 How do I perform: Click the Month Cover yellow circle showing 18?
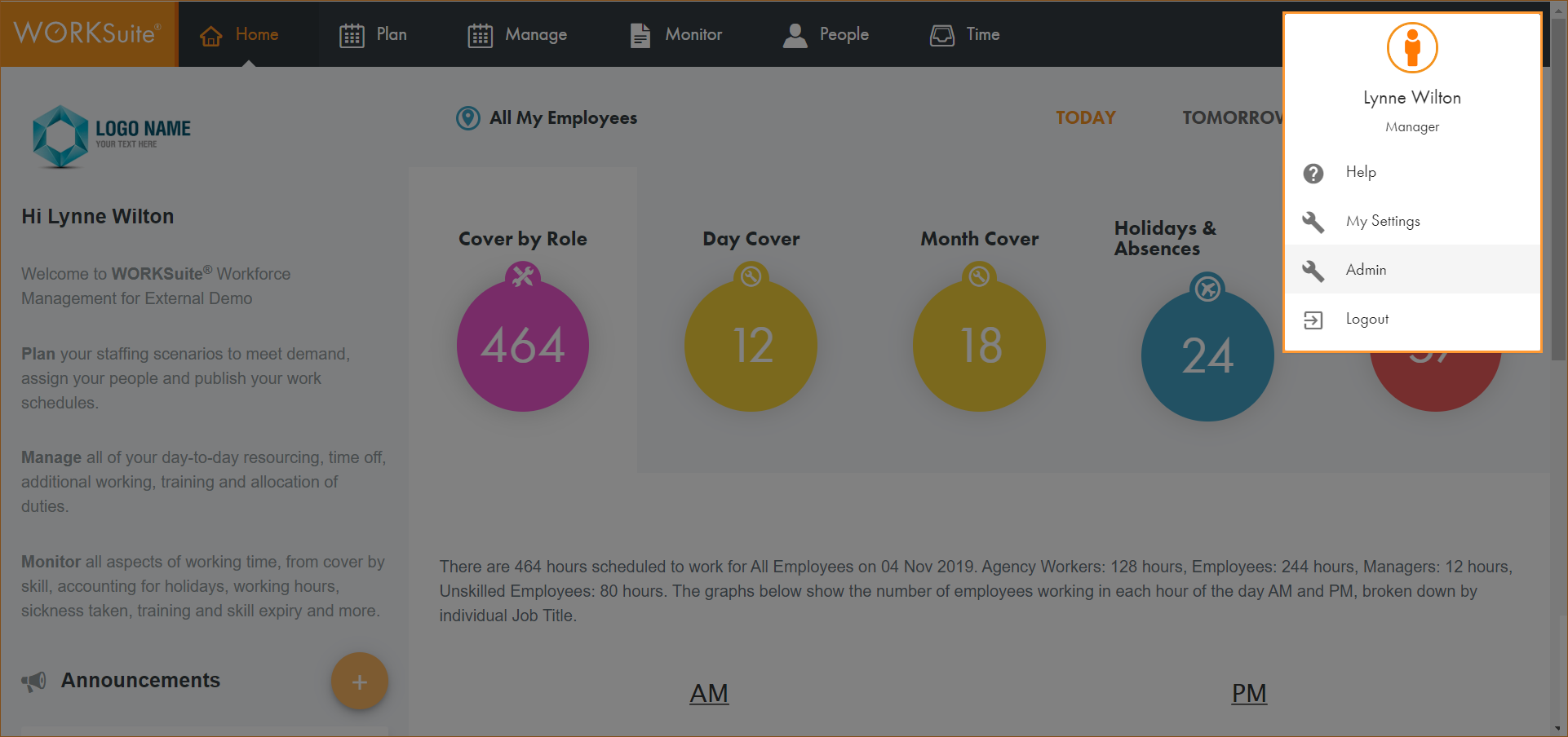pyautogui.click(x=979, y=346)
